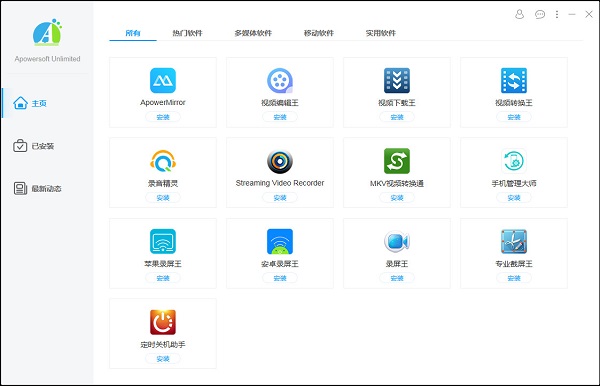
Task: Select the MKV视频转换通 green icon
Action: (x=397, y=161)
